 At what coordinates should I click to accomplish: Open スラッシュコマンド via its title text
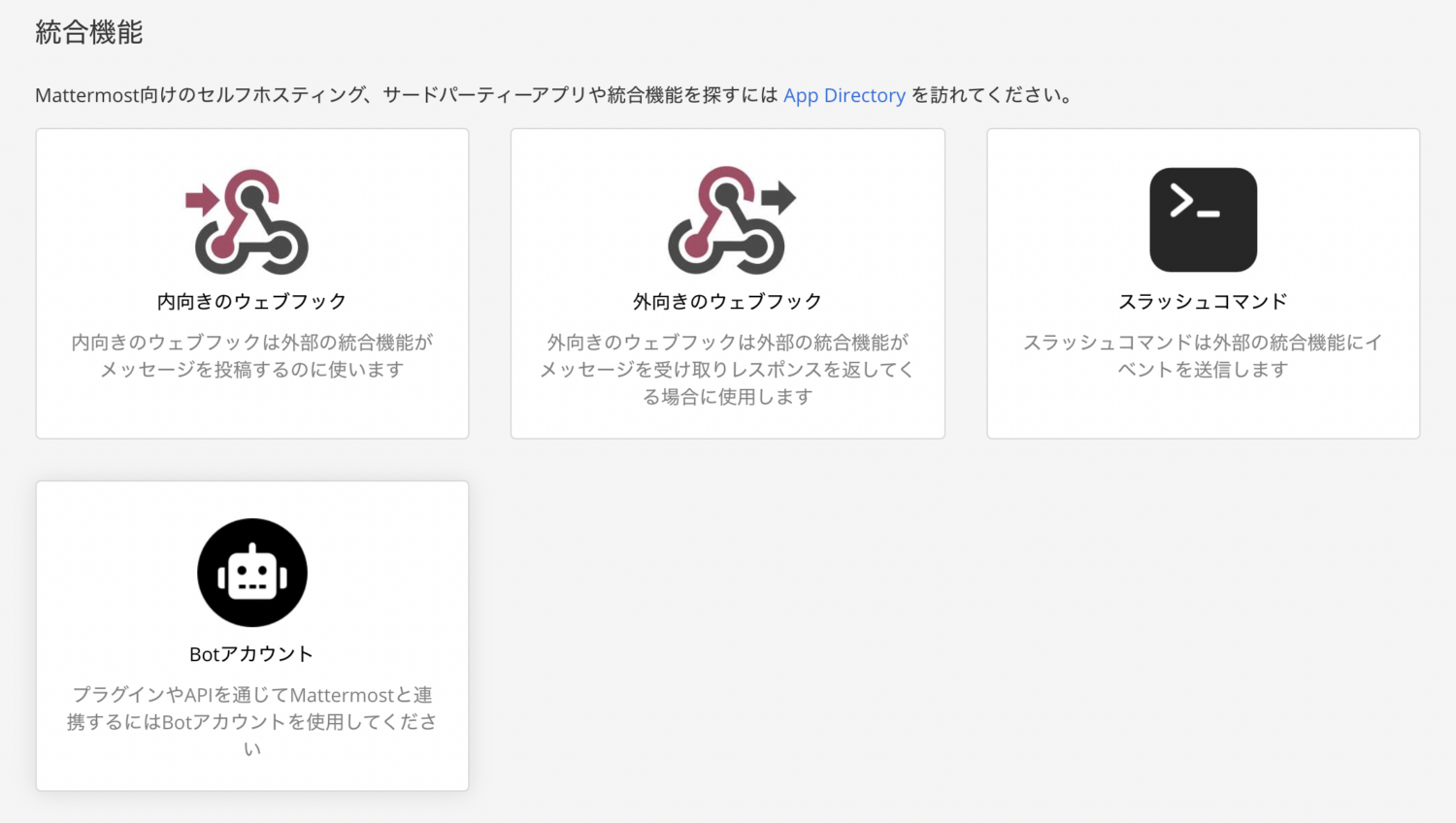[1203, 302]
